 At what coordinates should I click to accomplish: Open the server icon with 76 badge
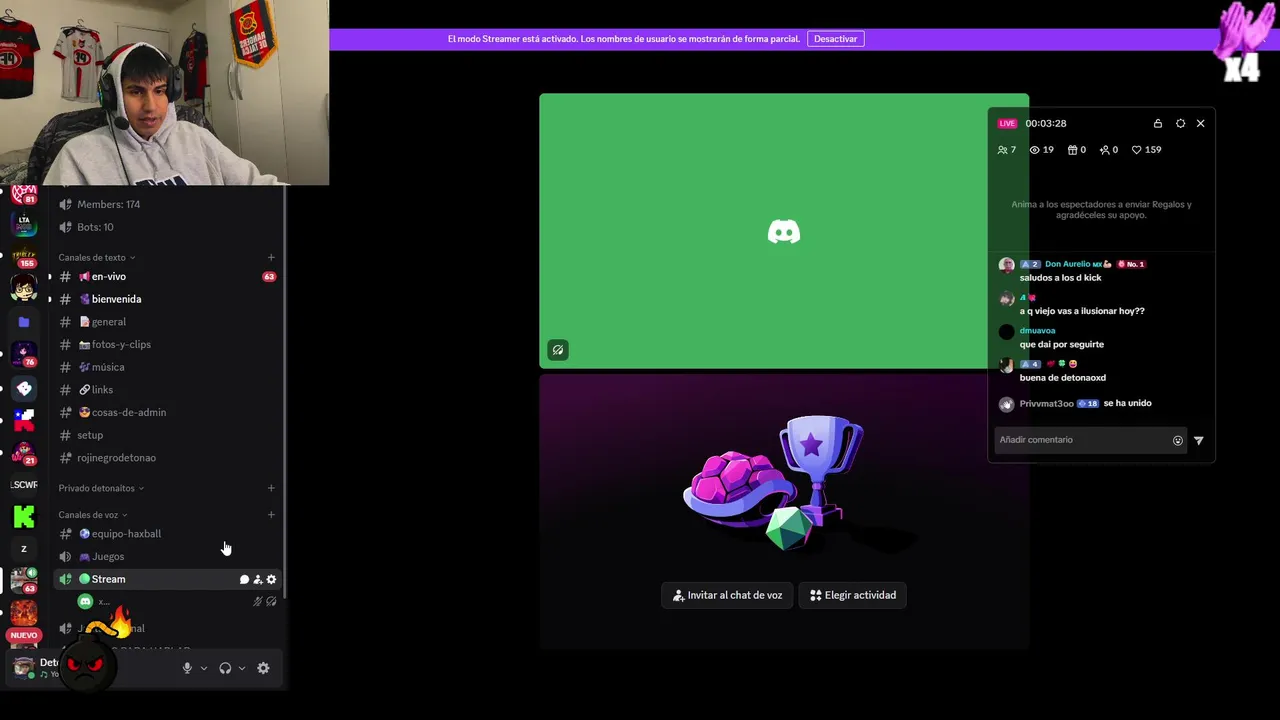24,354
